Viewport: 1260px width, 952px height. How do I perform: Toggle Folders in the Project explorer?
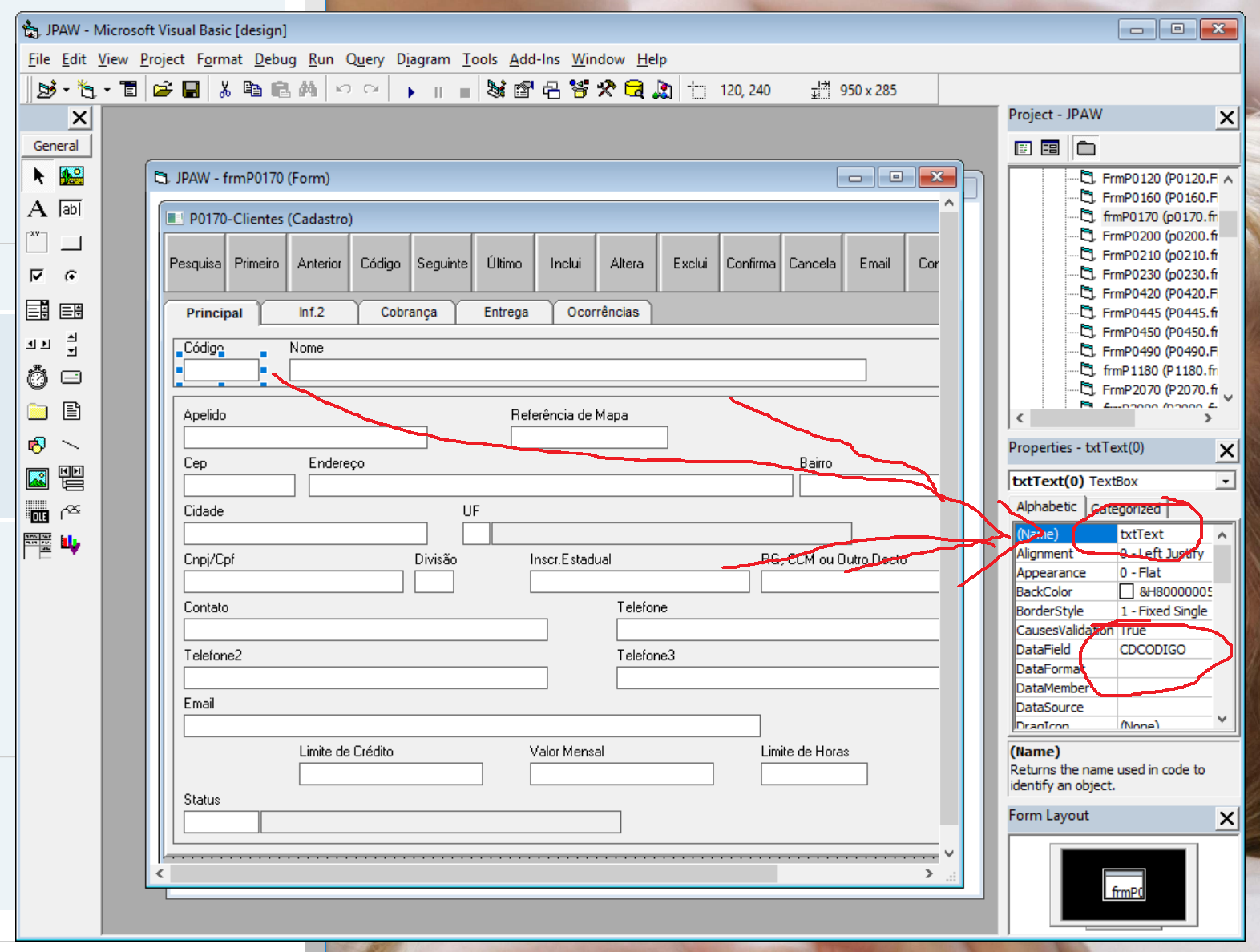point(1086,148)
